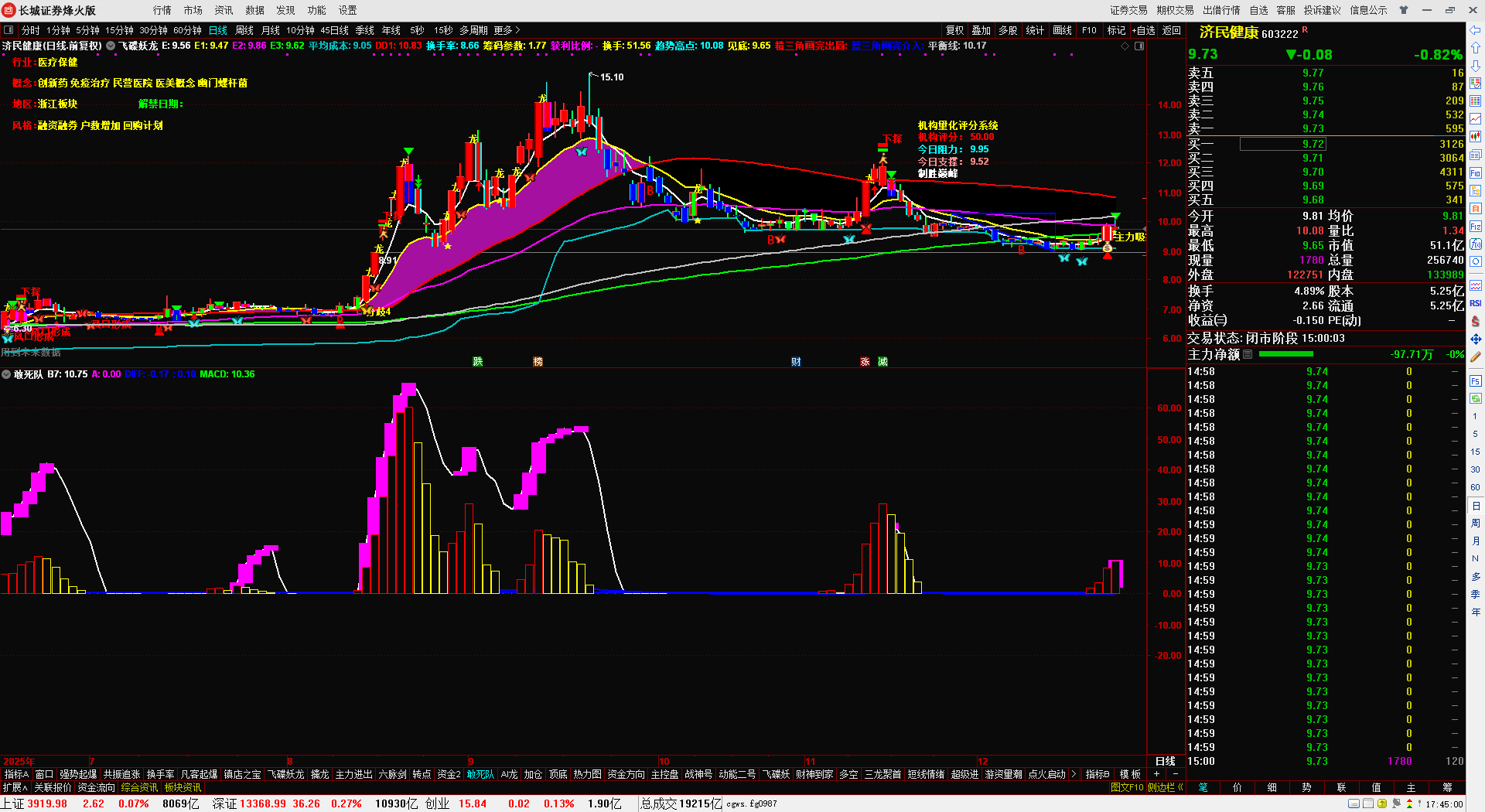
Task: Expand the 更多 periods list
Action: tap(507, 30)
